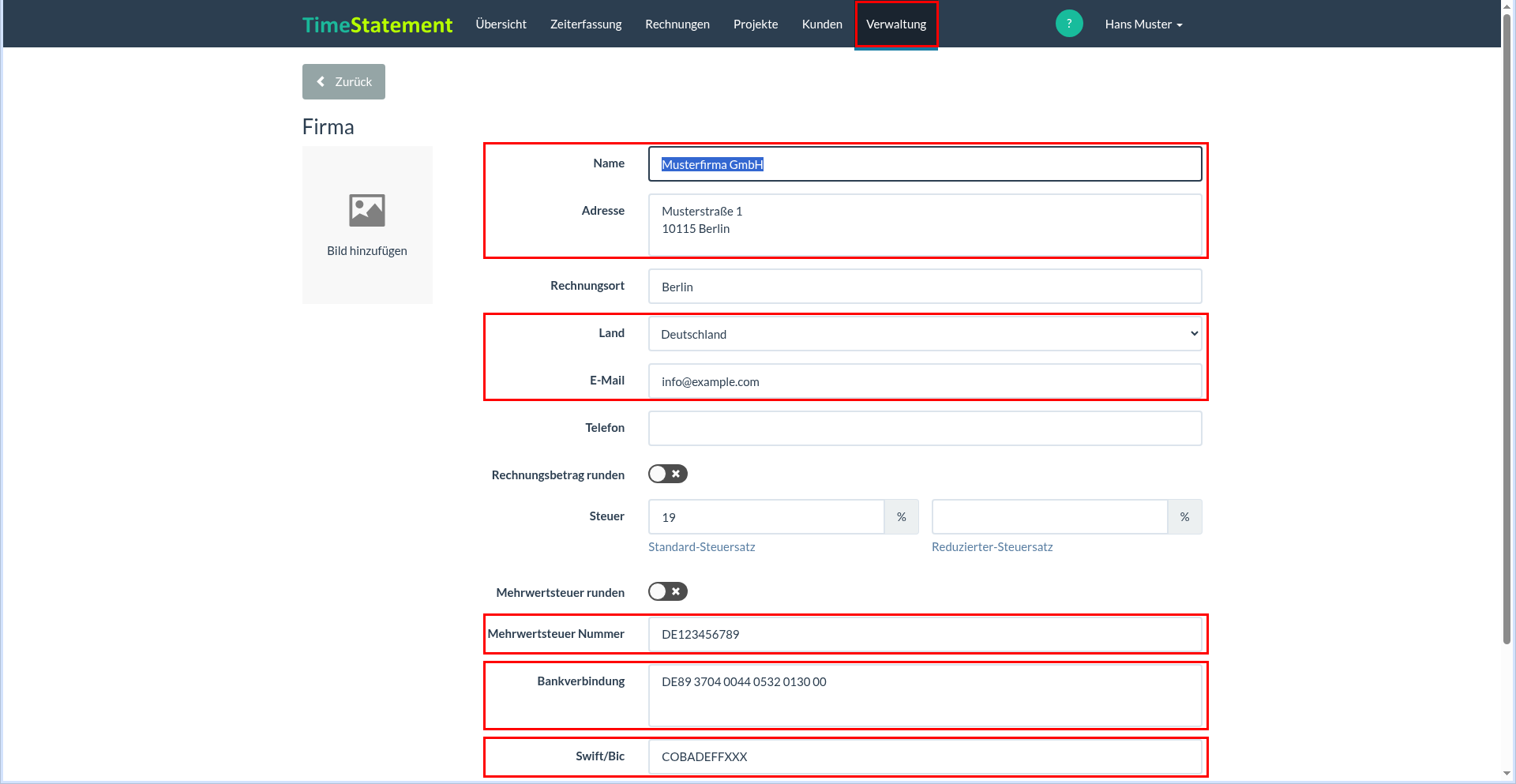The width and height of the screenshot is (1516, 784).
Task: Open Kunden in the top navigation
Action: (x=822, y=24)
